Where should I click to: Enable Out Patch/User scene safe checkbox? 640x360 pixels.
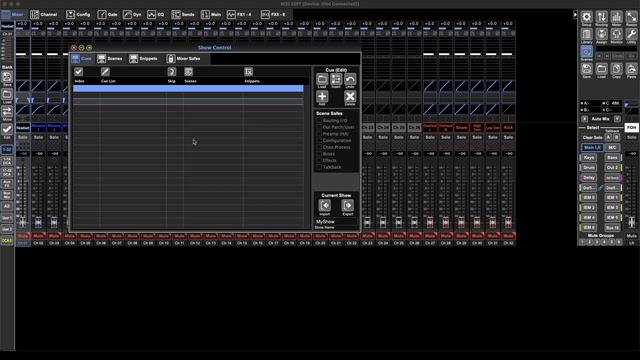point(319,127)
